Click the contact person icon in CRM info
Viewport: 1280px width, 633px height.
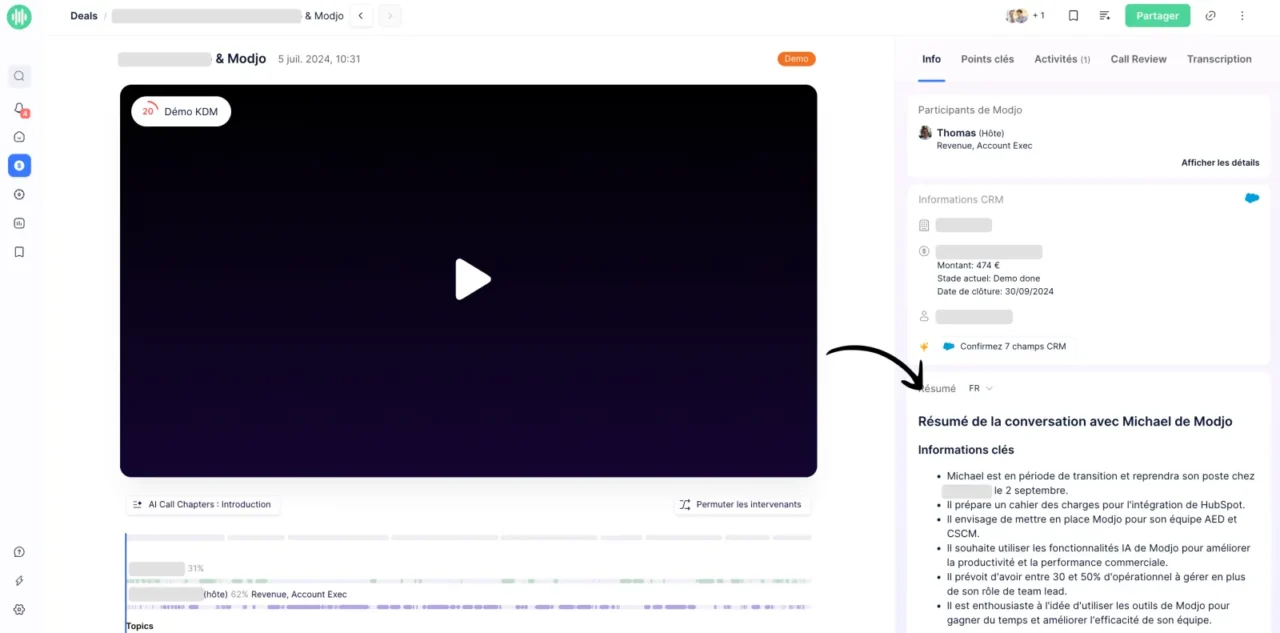924,316
